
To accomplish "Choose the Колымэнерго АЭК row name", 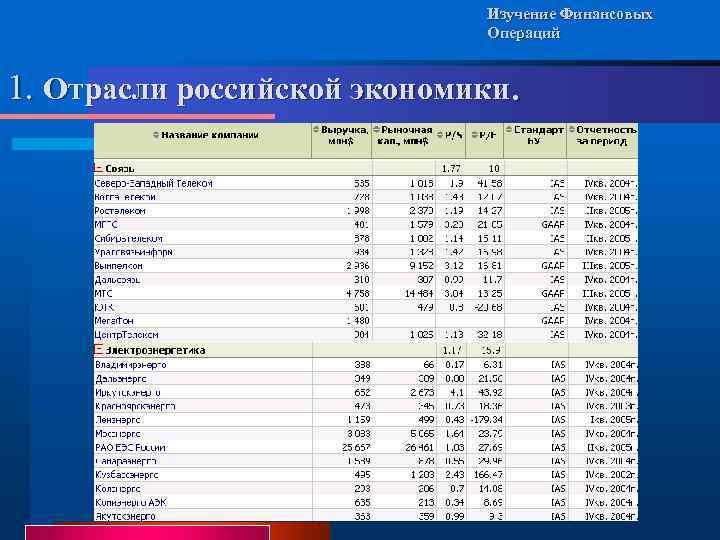I will (131, 503).
